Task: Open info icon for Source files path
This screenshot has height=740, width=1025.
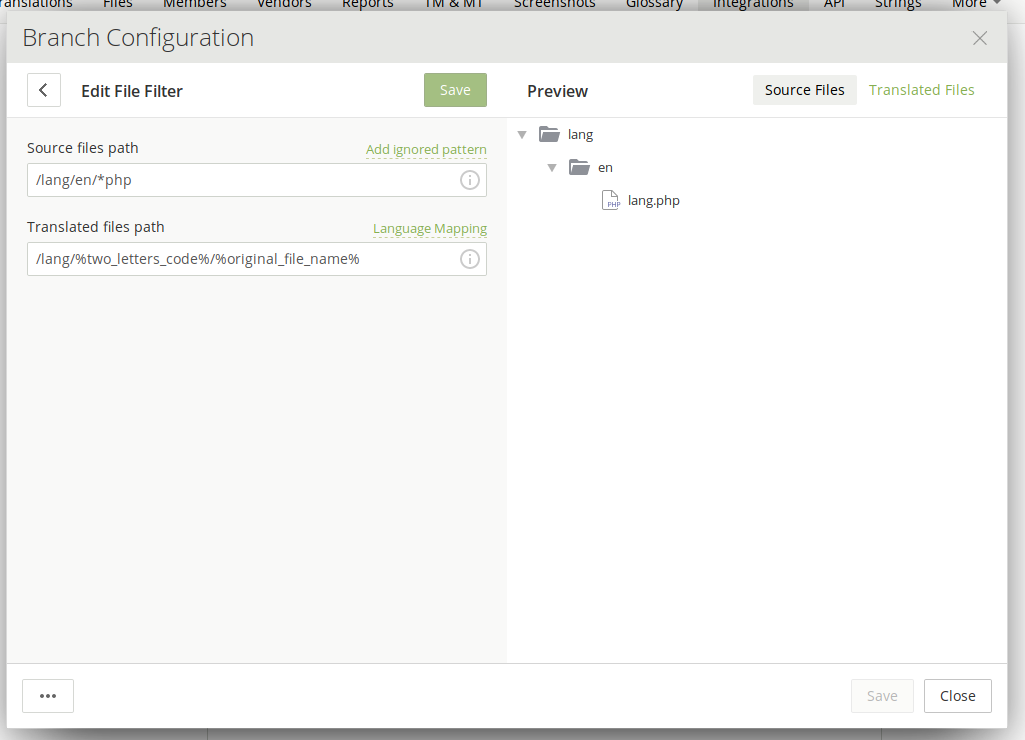Action: point(469,180)
